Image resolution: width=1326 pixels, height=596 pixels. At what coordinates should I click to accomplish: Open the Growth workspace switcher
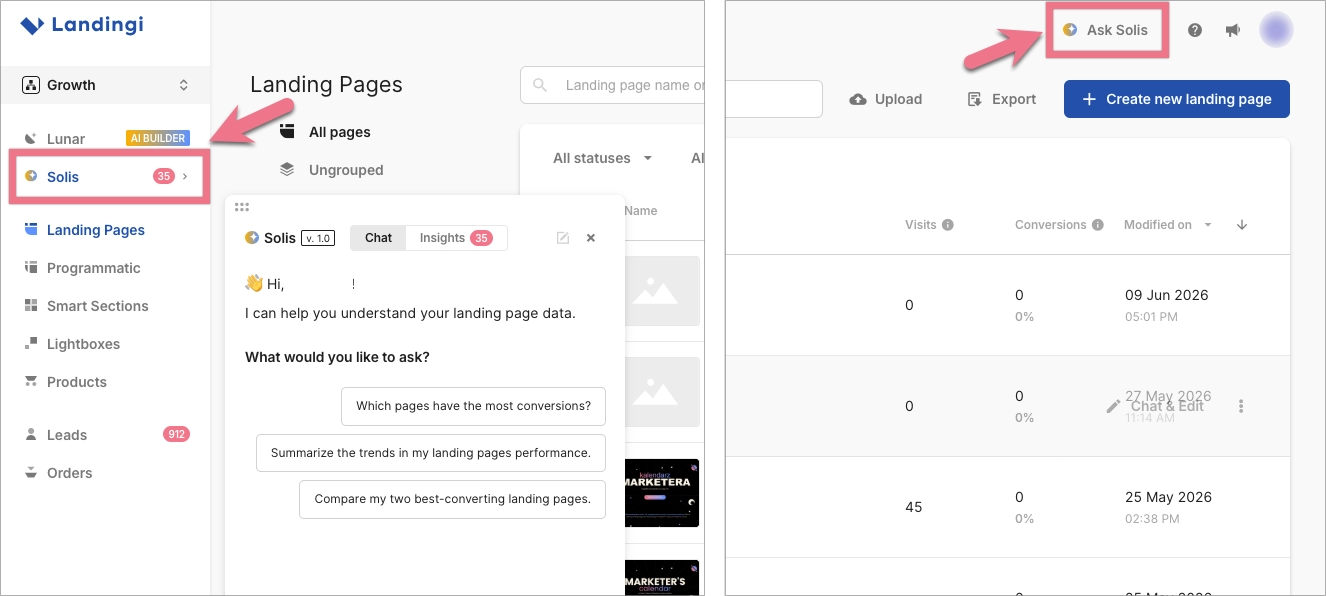[106, 85]
